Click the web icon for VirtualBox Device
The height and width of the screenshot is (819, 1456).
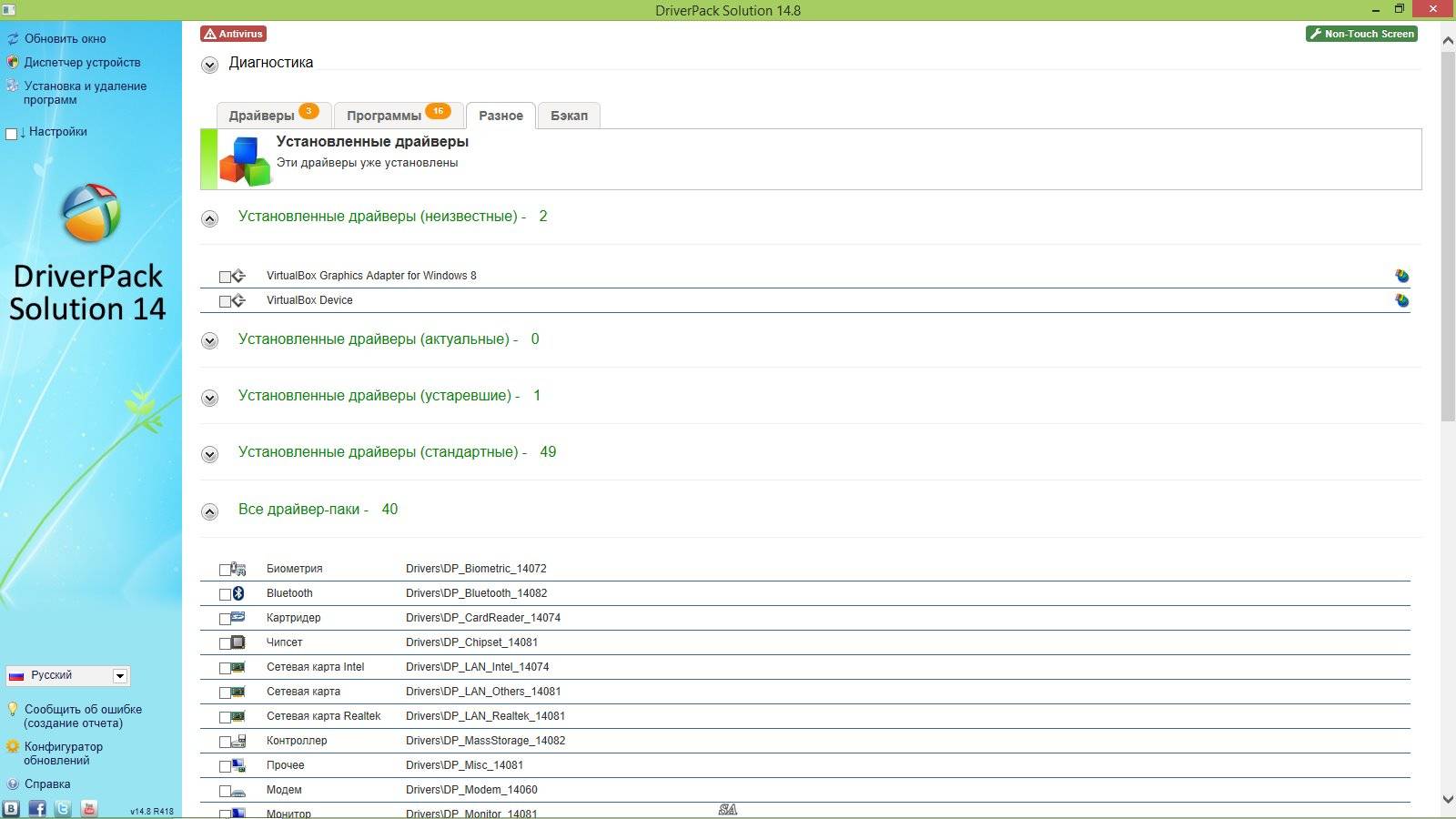pyautogui.click(x=1402, y=300)
